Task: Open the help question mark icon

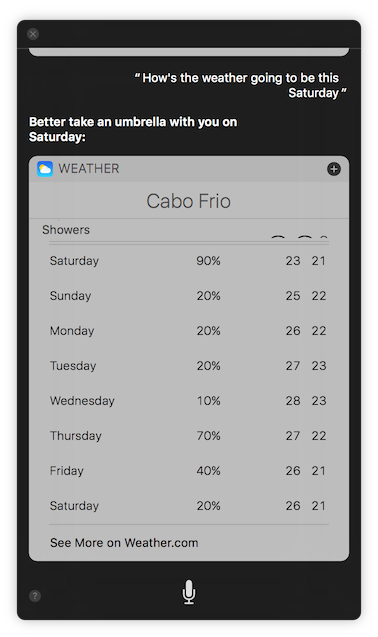Action: coord(35,596)
